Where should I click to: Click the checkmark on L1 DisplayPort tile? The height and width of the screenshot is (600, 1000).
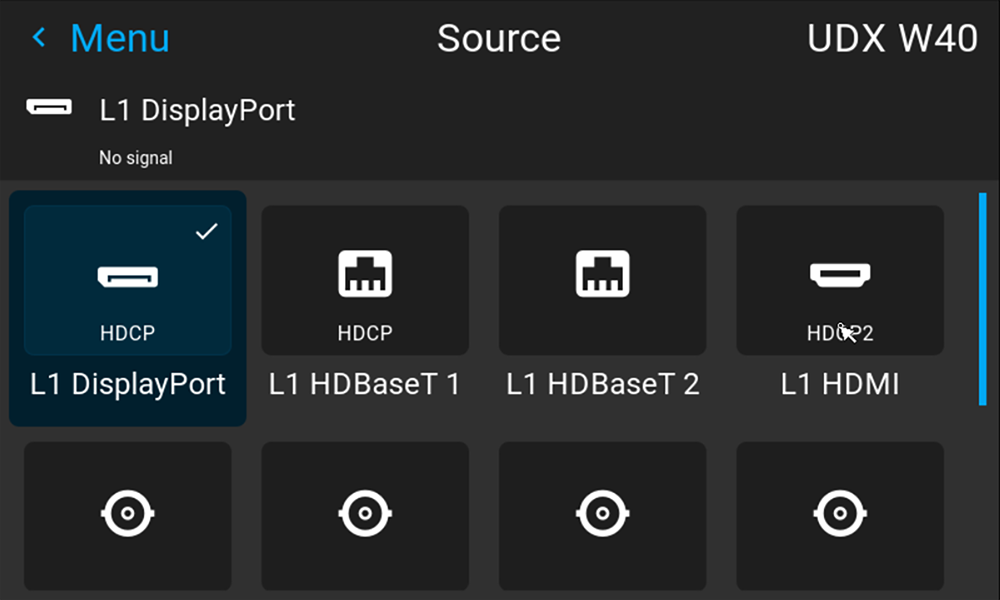click(207, 231)
